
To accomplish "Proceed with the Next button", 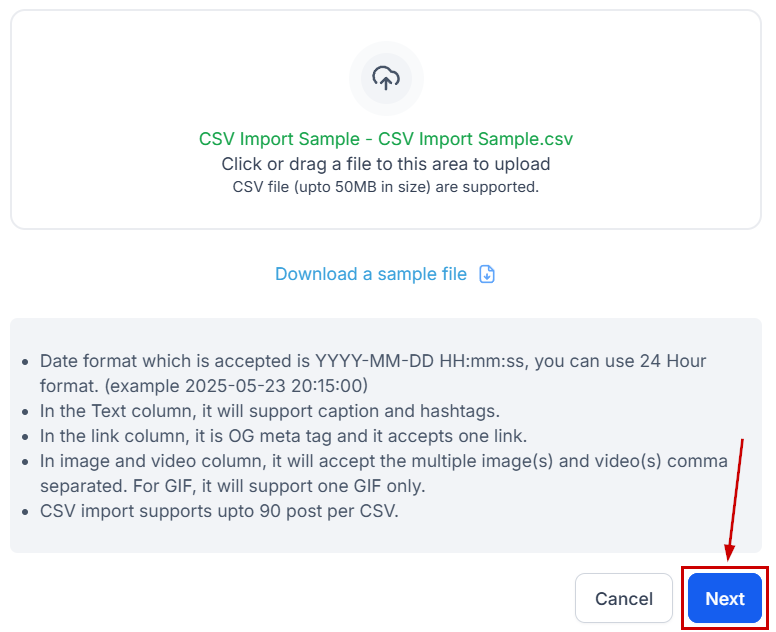I will point(724,599).
